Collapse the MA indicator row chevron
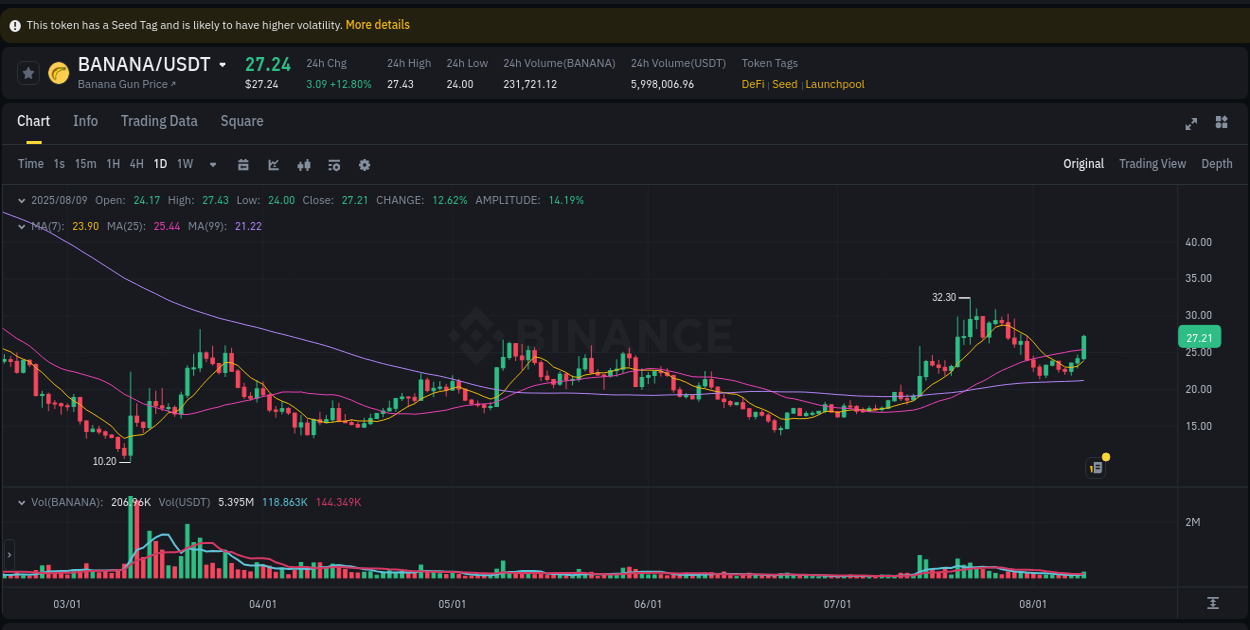Image resolution: width=1250 pixels, height=630 pixels. [x=22, y=226]
